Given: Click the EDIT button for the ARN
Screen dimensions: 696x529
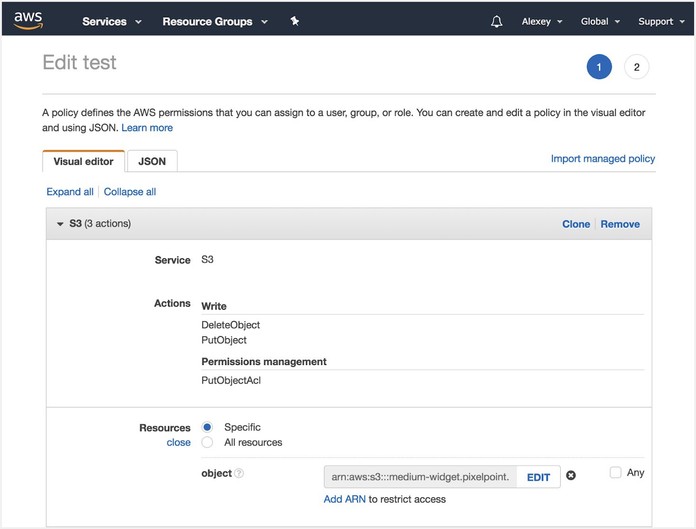Looking at the screenshot, I should (x=538, y=477).
